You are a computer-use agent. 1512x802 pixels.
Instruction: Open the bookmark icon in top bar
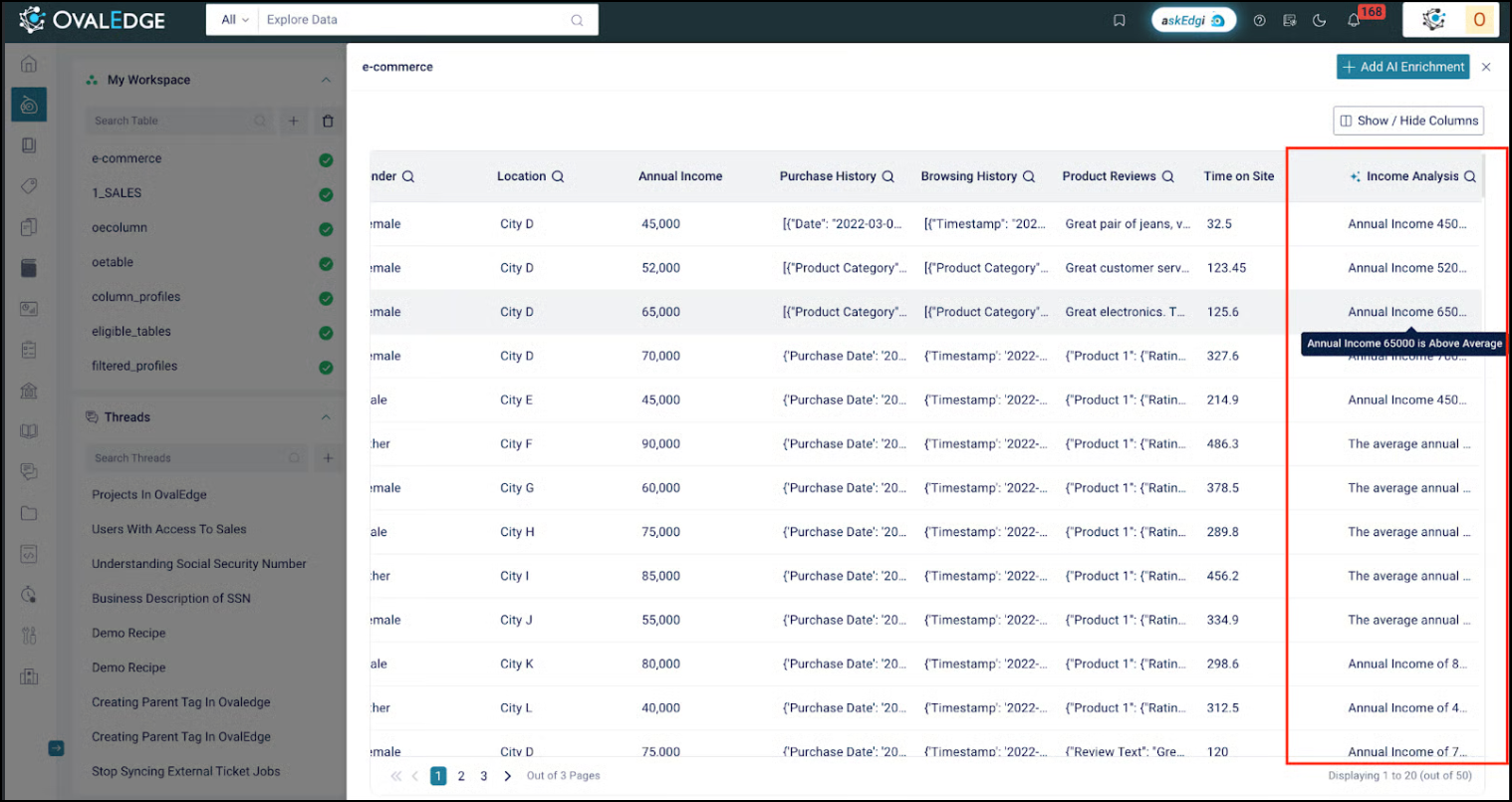[1120, 20]
